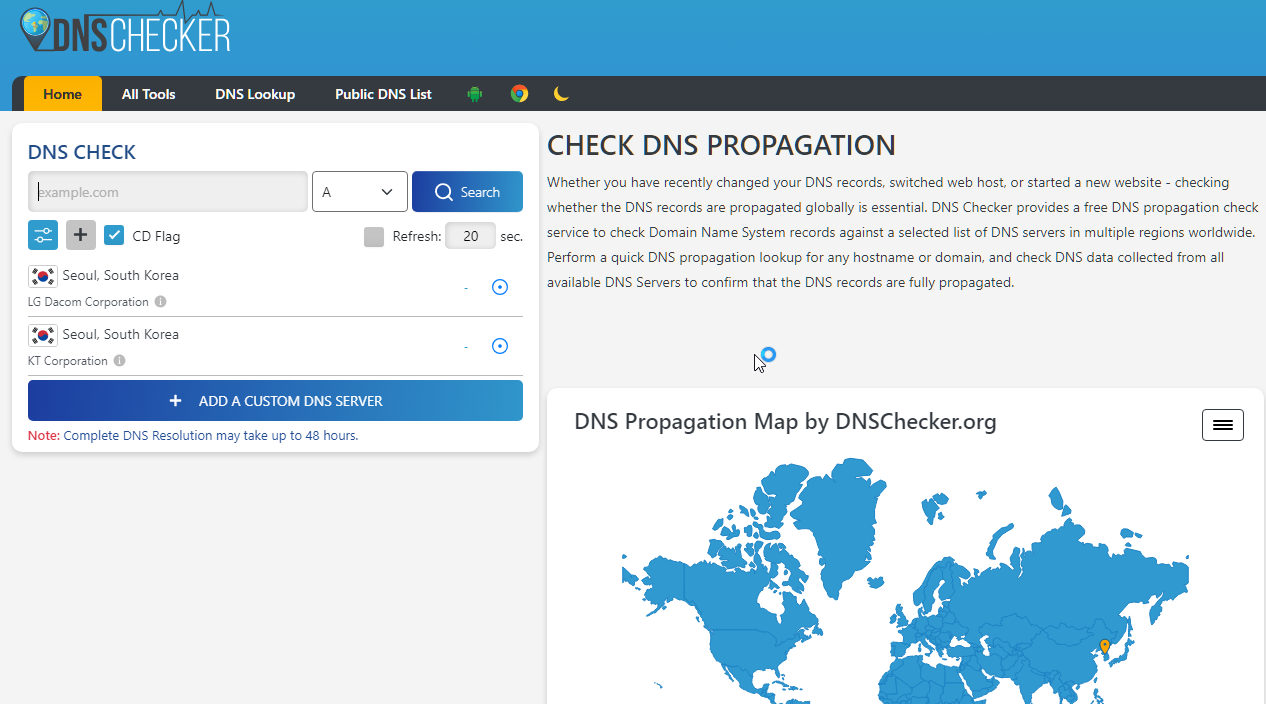Enable the Refresh checkbox
The image size is (1266, 704).
374,236
